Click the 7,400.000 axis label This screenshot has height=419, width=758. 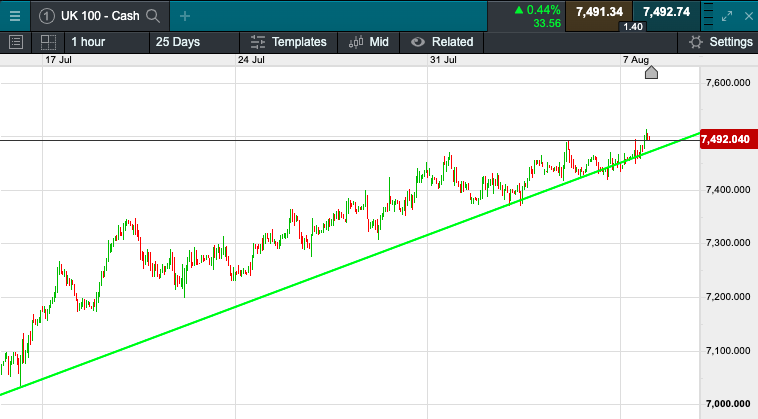(x=728, y=190)
